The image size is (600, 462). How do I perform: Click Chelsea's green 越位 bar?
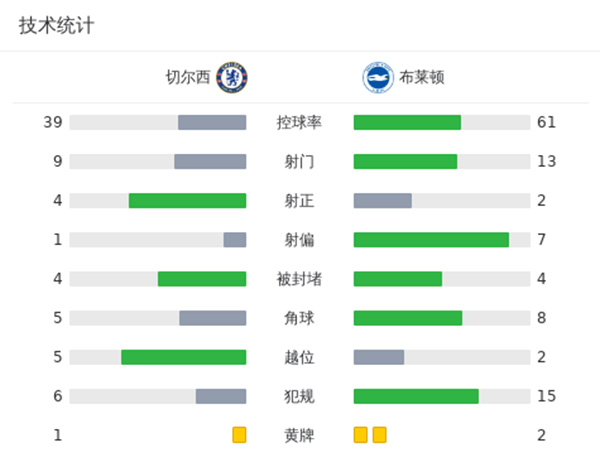point(183,357)
